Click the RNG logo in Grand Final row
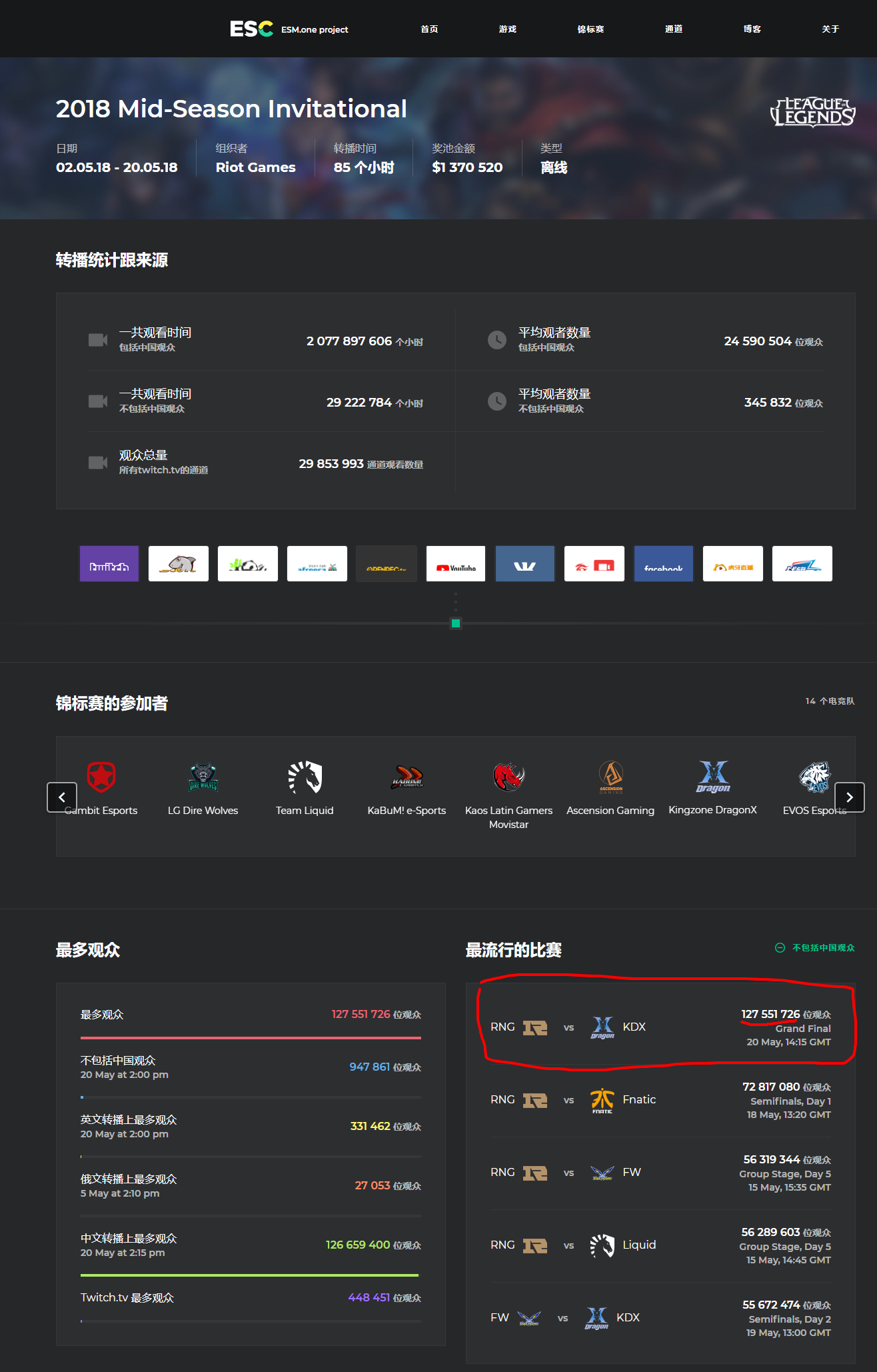 pyautogui.click(x=535, y=1027)
